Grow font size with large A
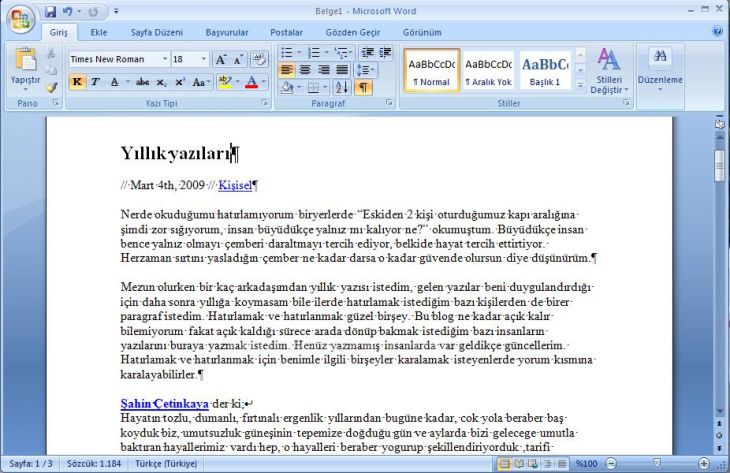 pos(221,59)
